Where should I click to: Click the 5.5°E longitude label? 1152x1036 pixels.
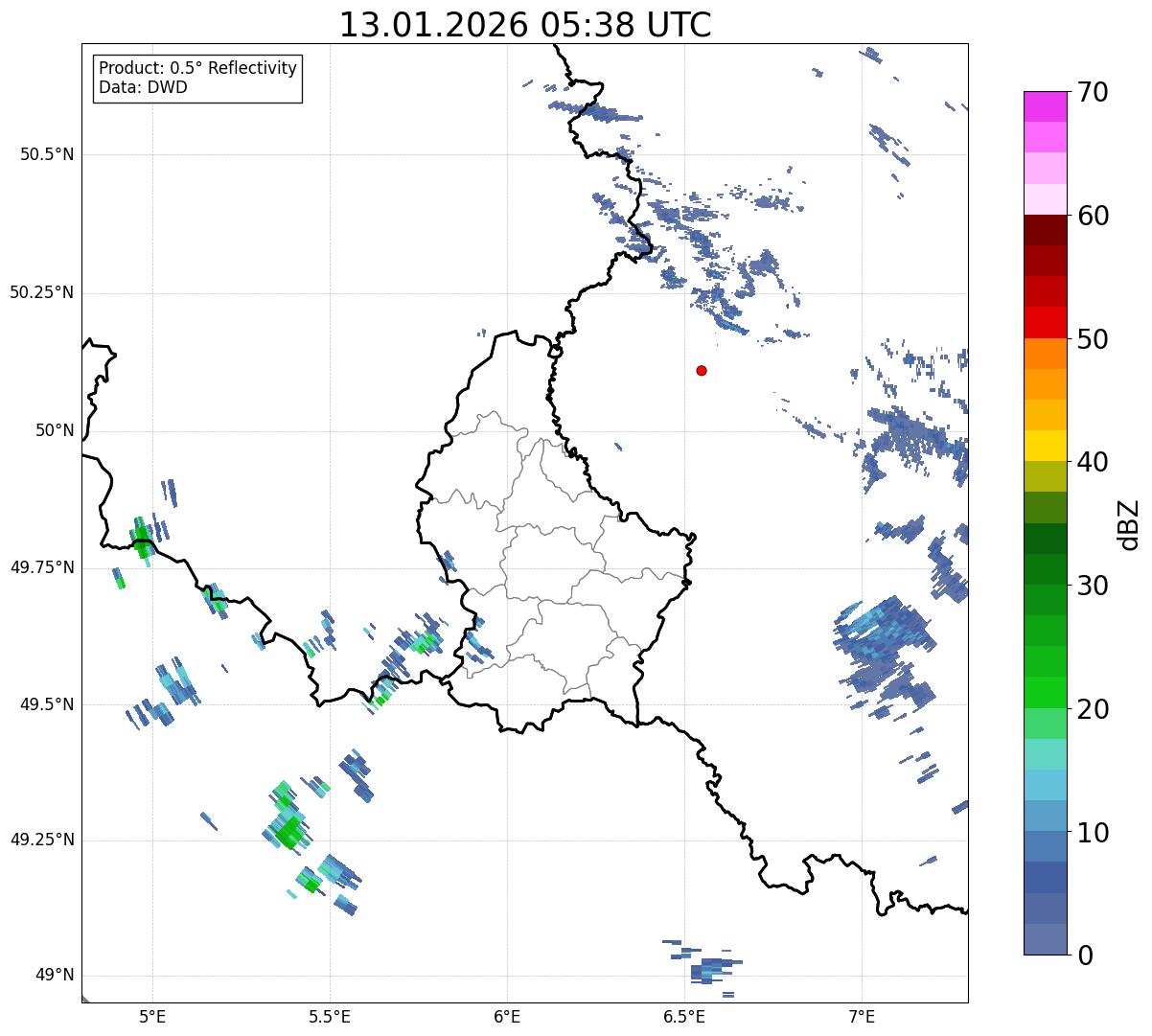click(330, 1017)
